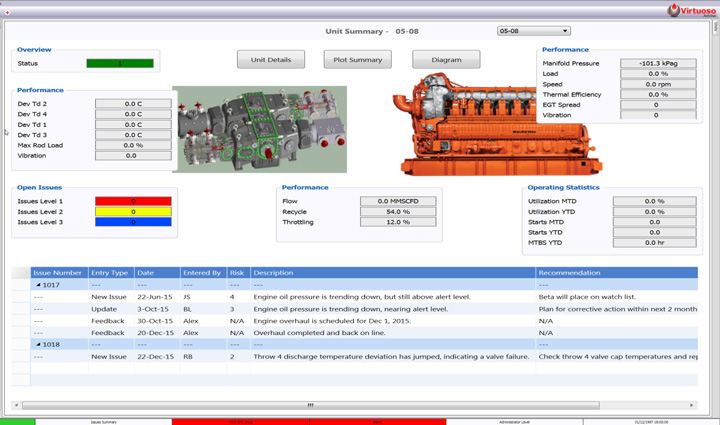The height and width of the screenshot is (425, 720).
Task: Click the Risk column header
Action: (237, 272)
